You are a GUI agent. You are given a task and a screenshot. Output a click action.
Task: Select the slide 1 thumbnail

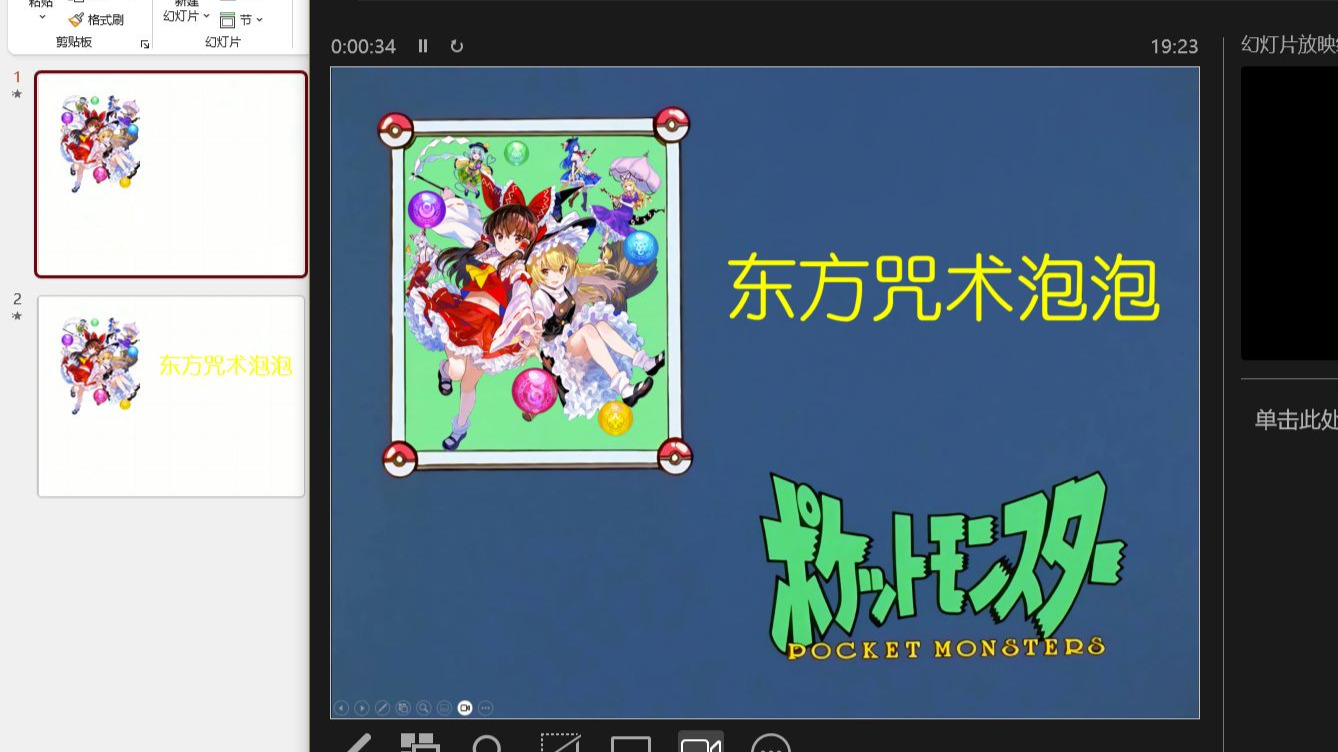[x=171, y=174]
